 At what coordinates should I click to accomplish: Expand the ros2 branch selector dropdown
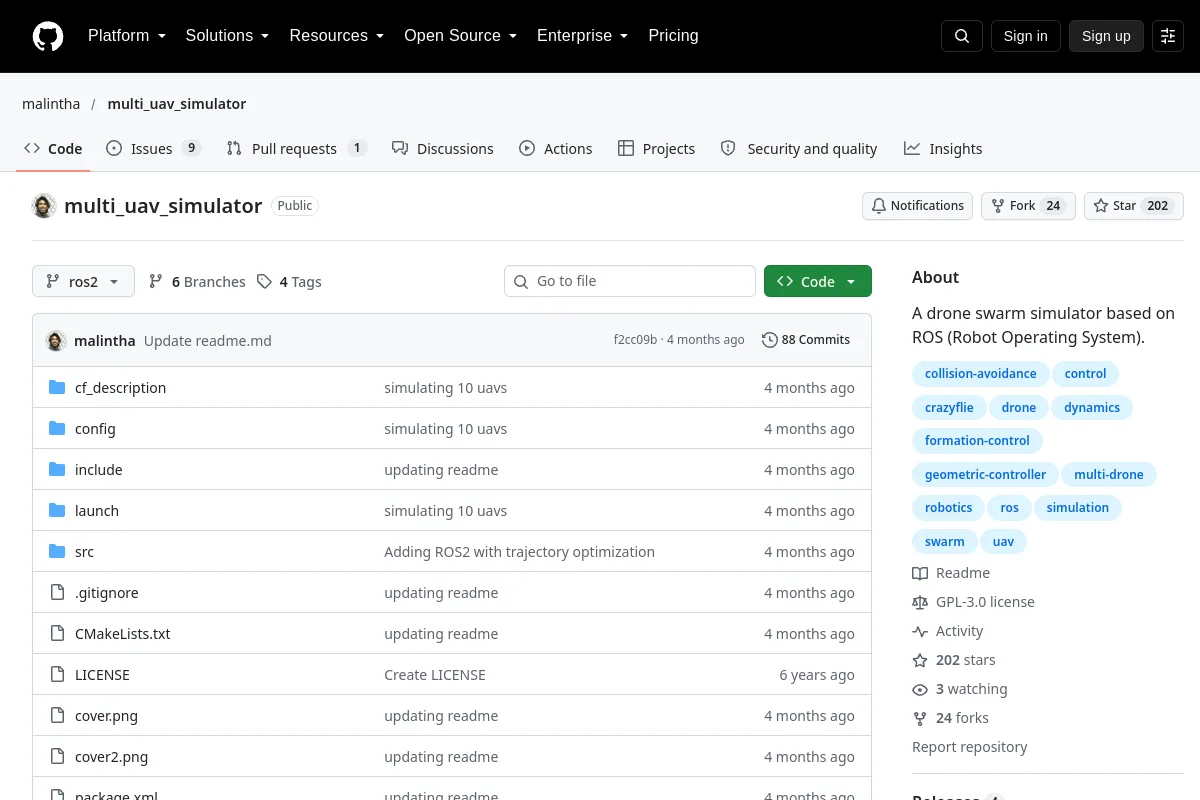click(83, 282)
